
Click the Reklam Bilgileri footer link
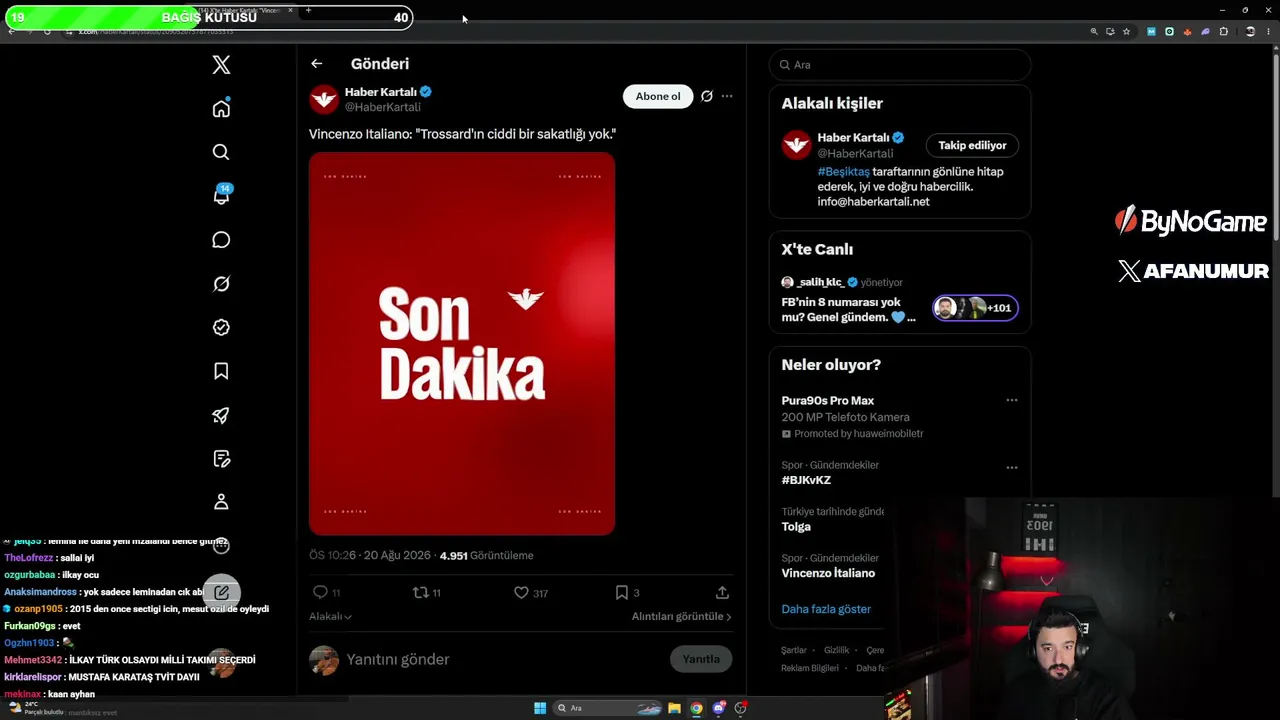[810, 668]
